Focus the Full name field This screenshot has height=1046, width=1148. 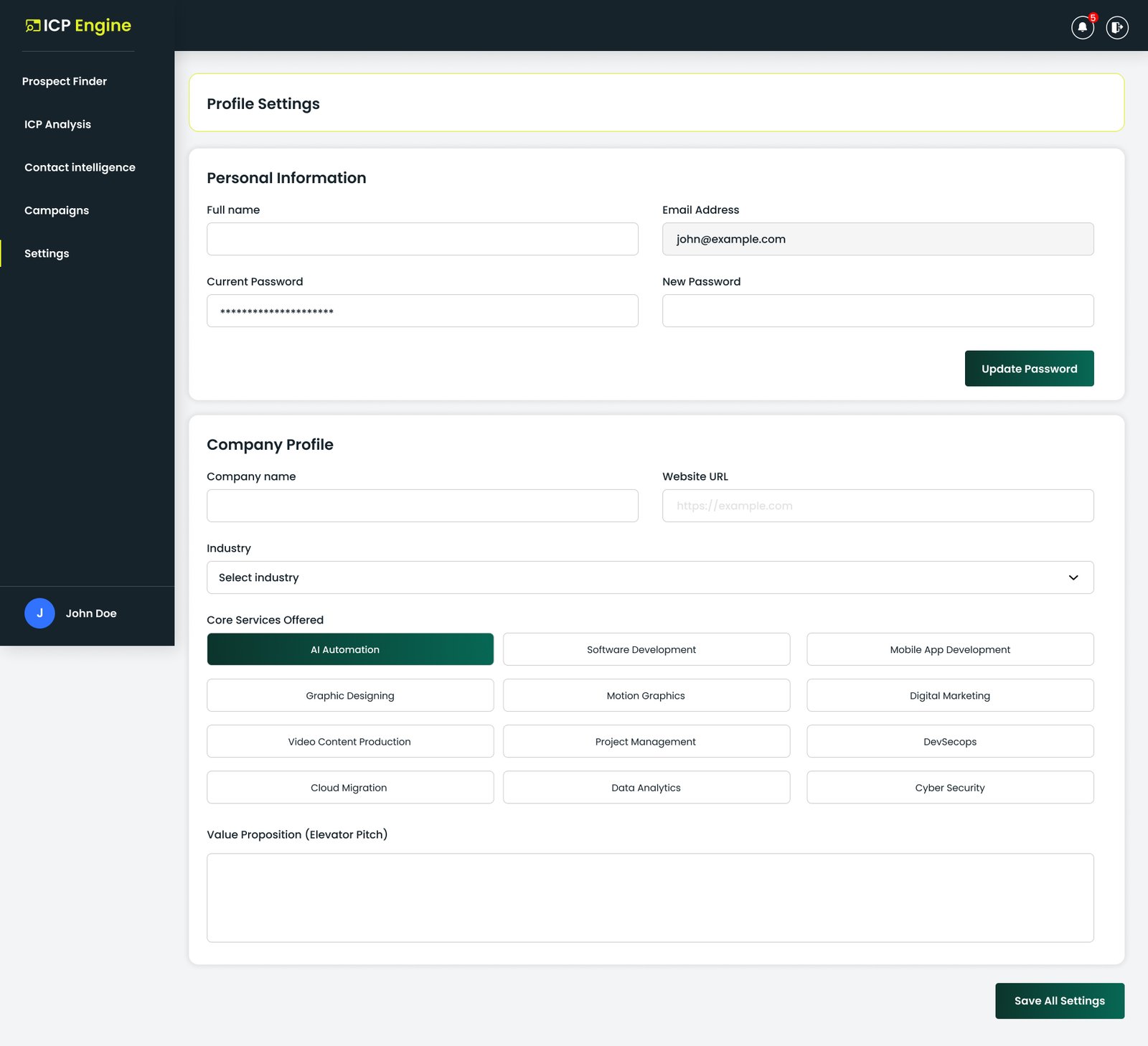[x=423, y=239]
